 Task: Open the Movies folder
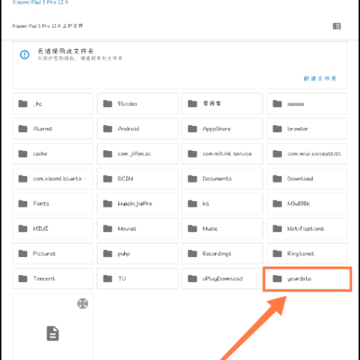(138, 229)
